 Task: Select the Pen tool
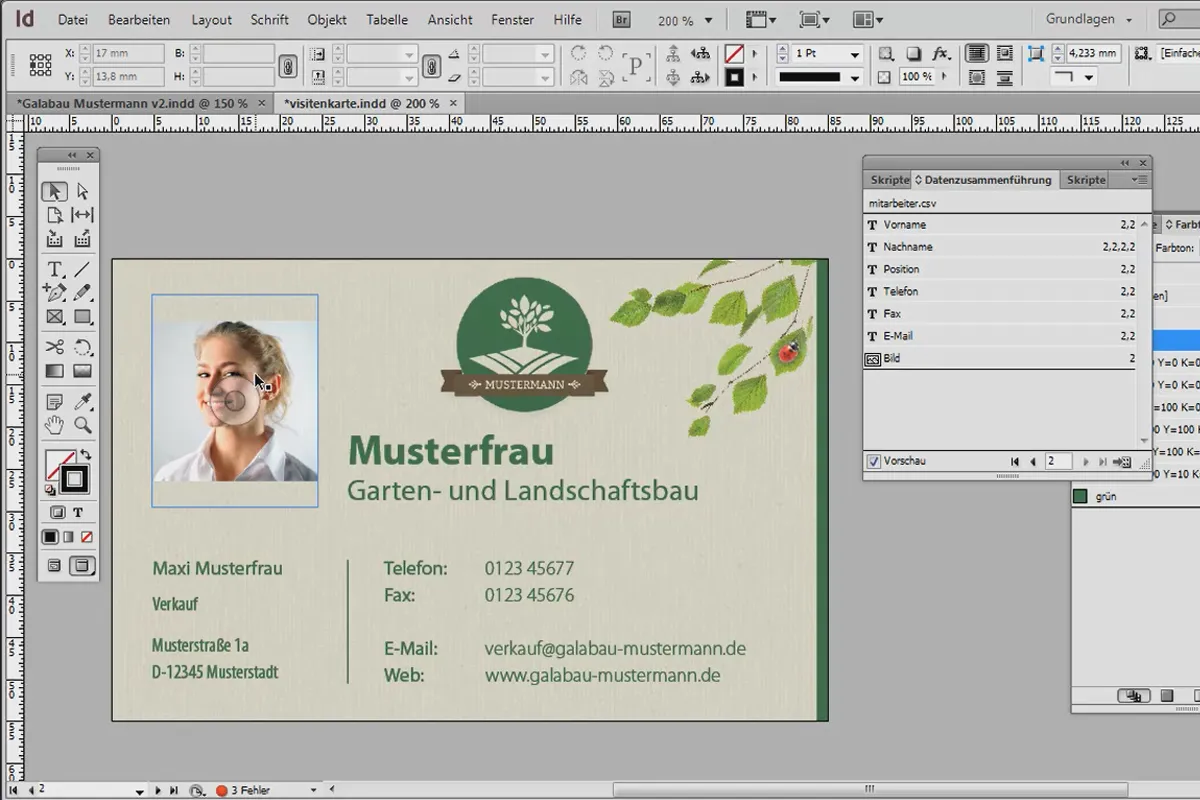pos(55,293)
